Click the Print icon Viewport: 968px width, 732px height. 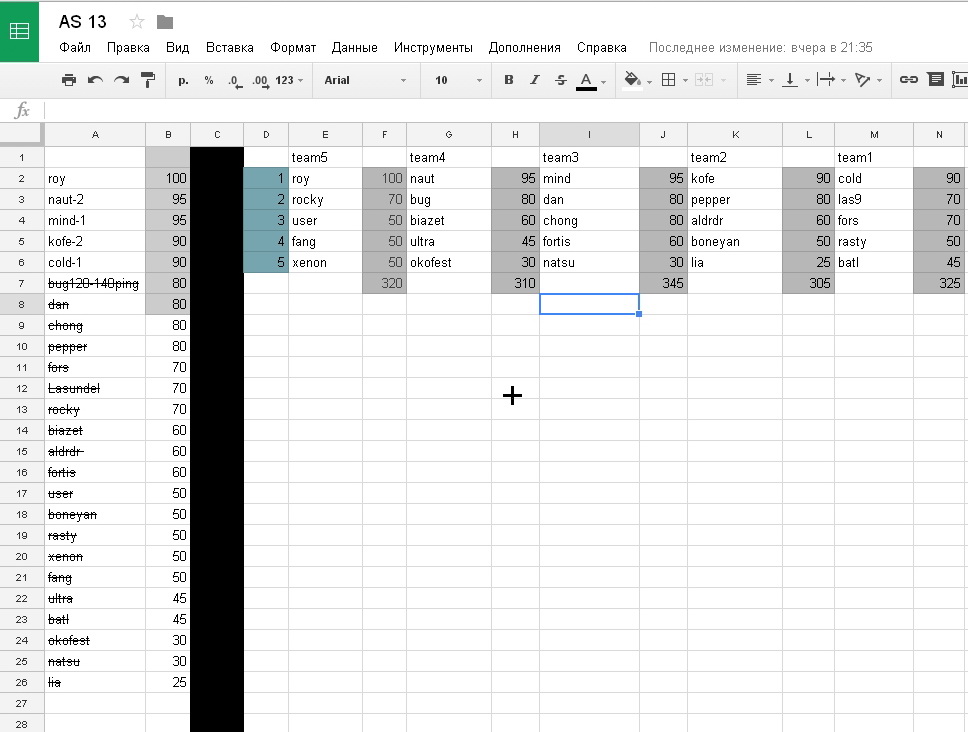pos(69,80)
